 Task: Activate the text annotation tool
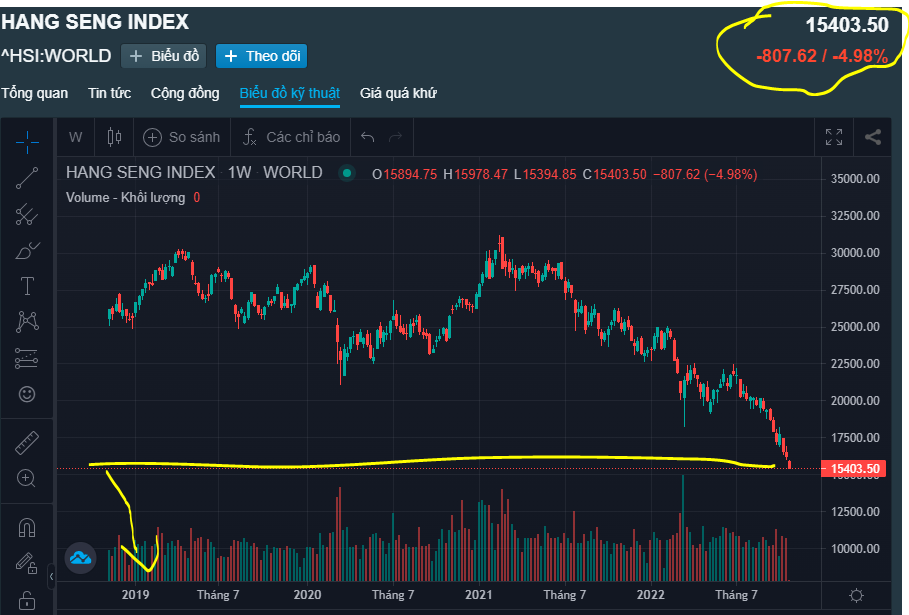click(27, 286)
